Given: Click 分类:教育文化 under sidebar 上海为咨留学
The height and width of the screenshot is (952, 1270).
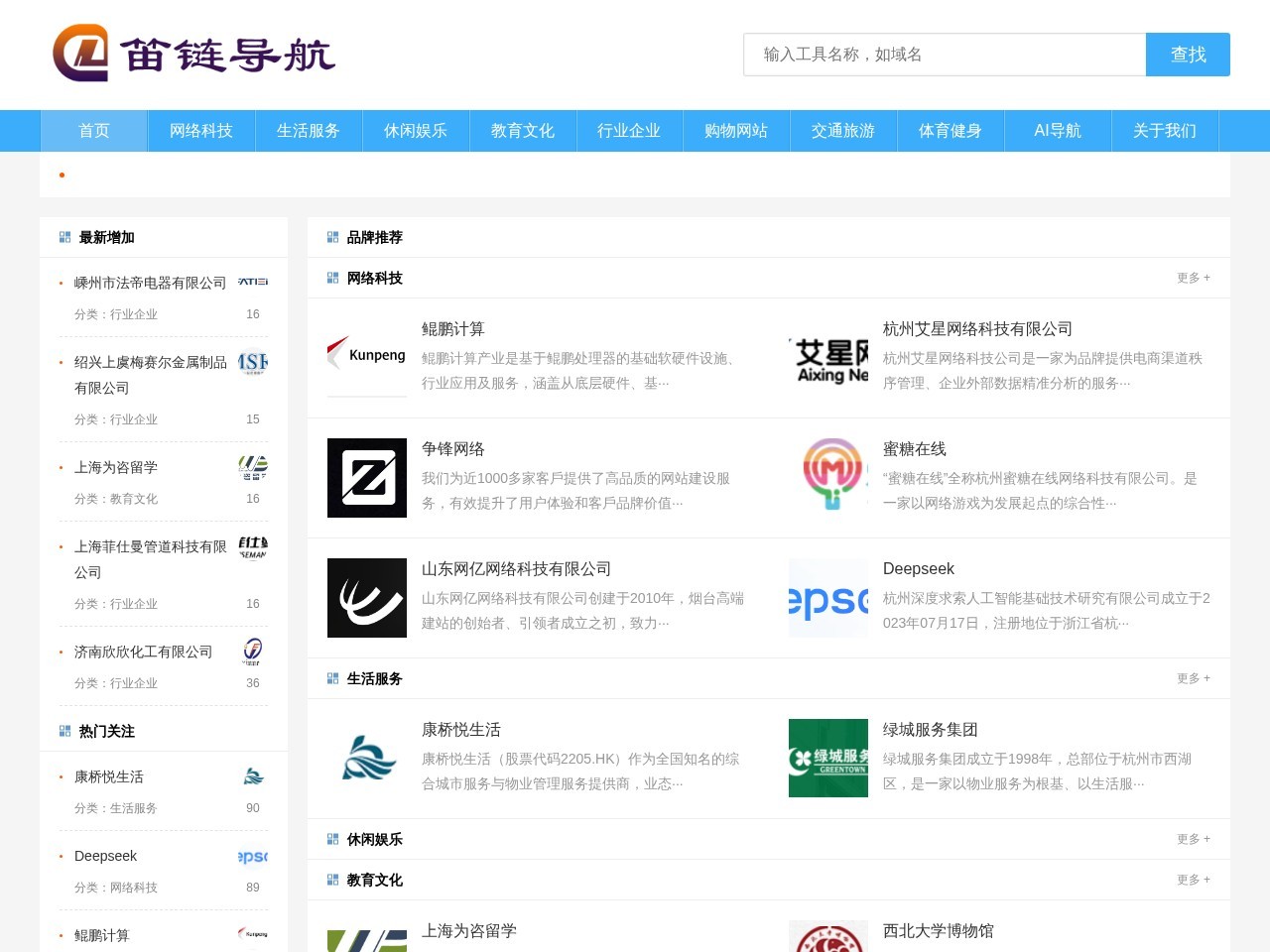Looking at the screenshot, I should click(116, 499).
